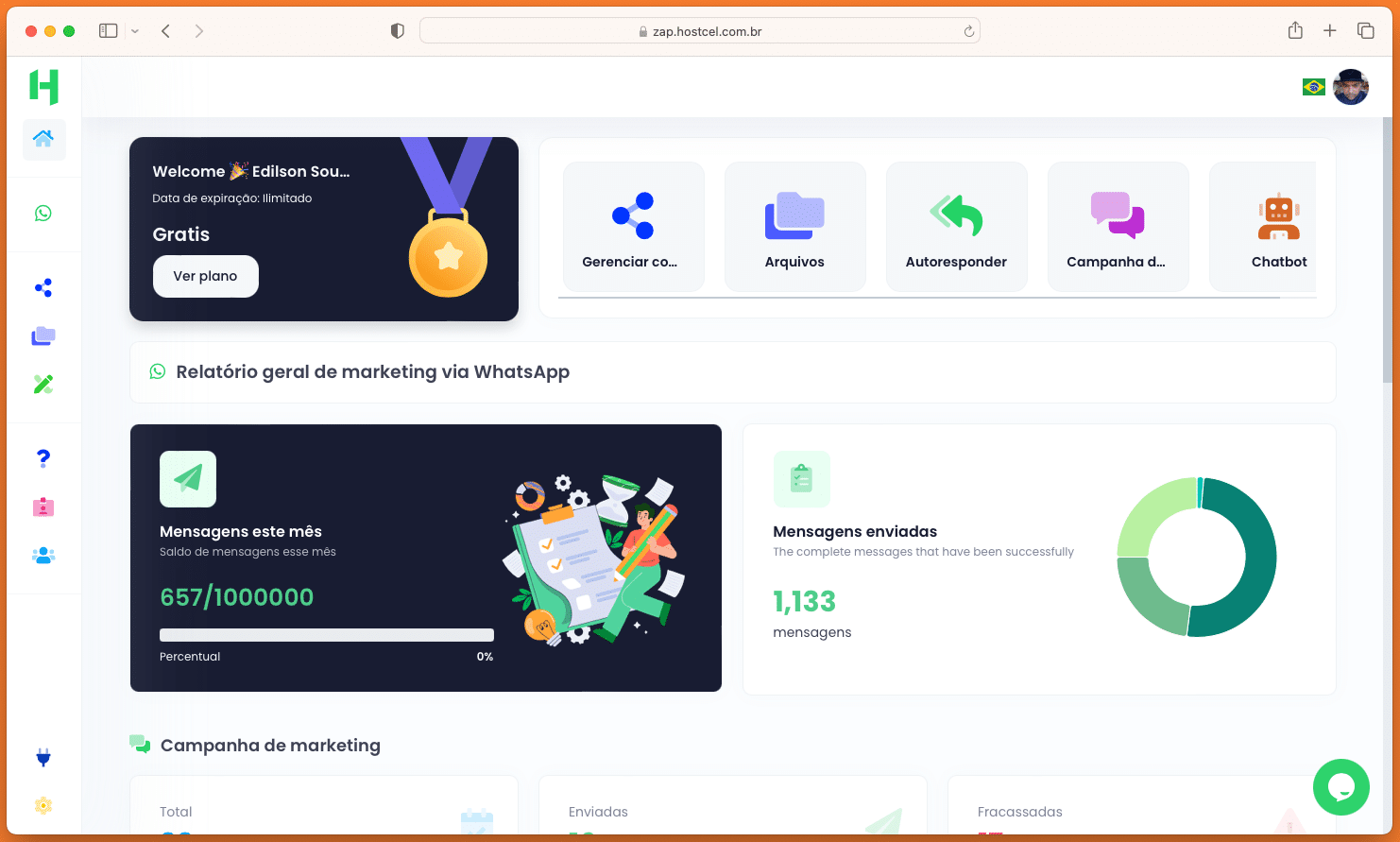Screen dimensions: 1400x842
Task: Click the green chat support bubble
Action: [x=1341, y=787]
